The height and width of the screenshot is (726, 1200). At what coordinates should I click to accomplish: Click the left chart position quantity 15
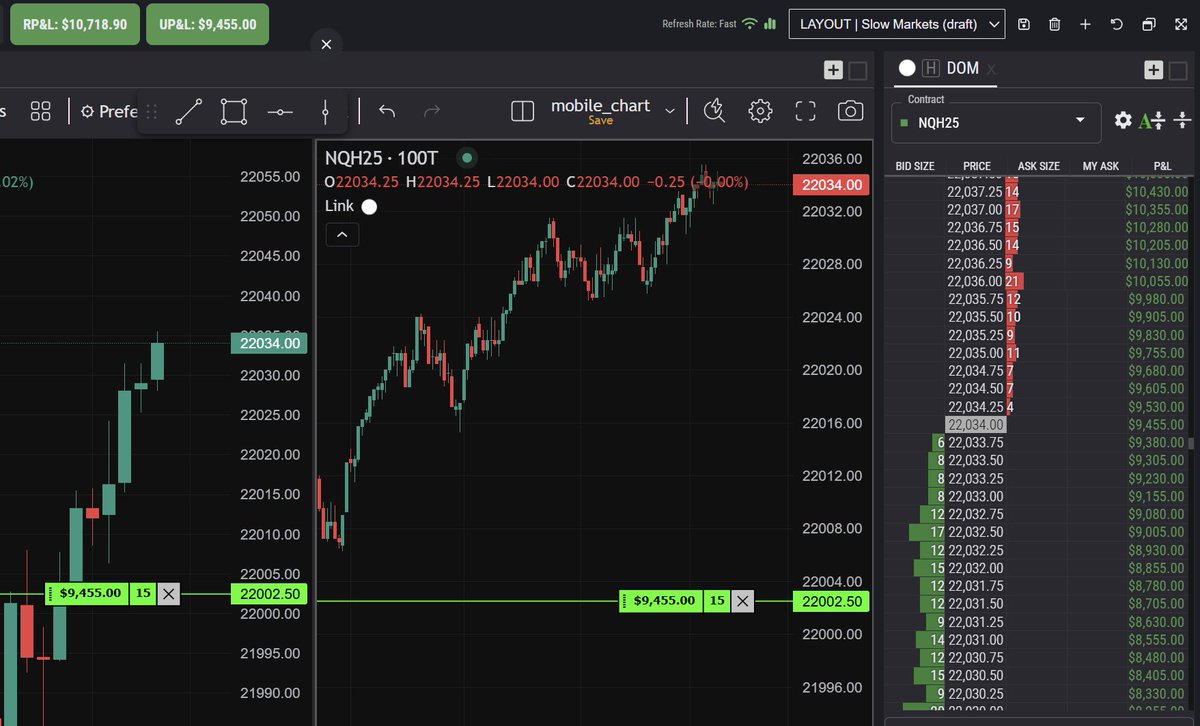tap(143, 594)
